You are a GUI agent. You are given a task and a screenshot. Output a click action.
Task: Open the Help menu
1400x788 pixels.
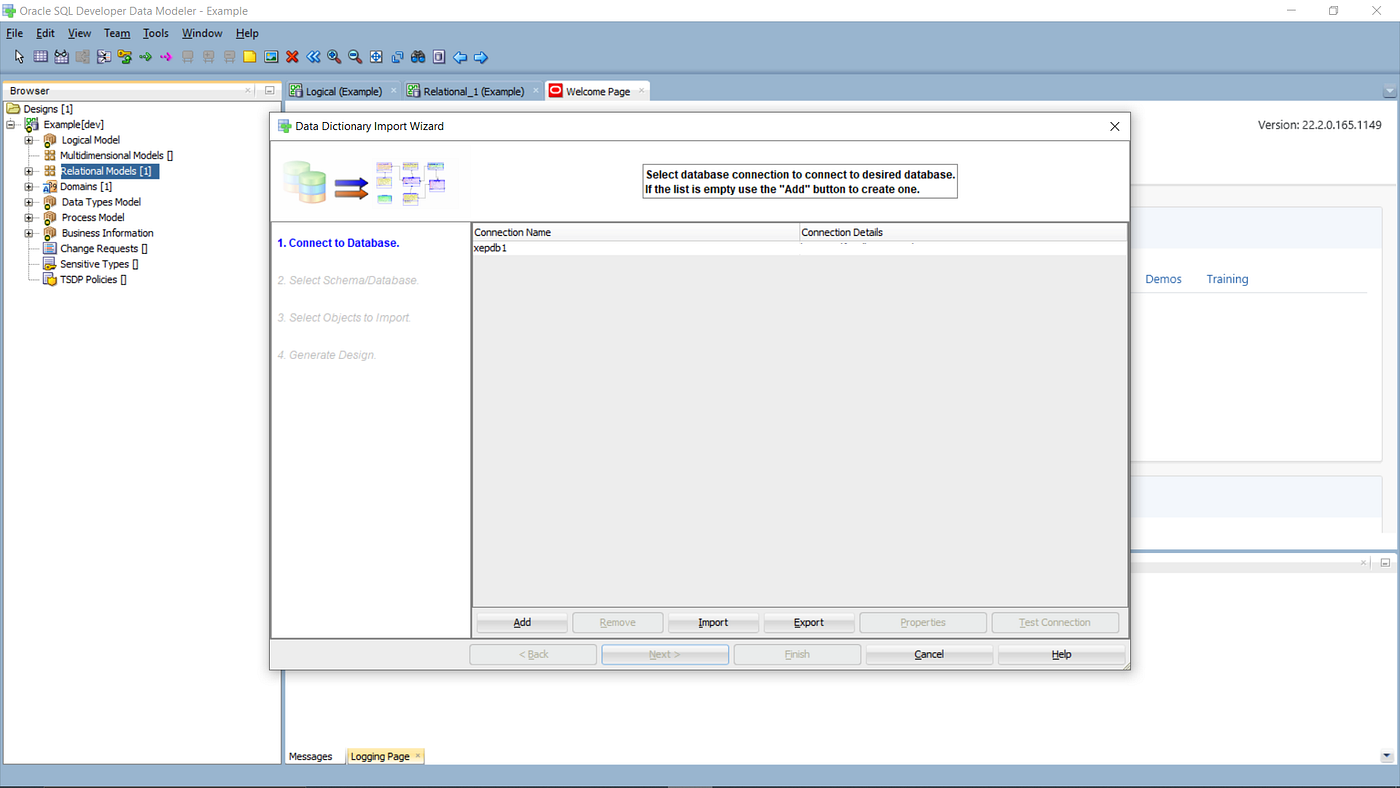click(x=247, y=33)
